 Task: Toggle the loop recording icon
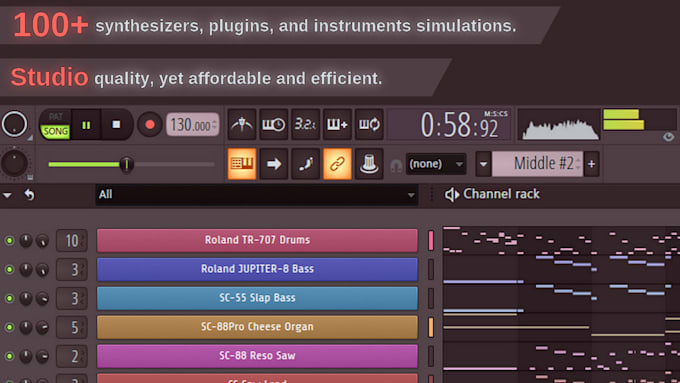[369, 124]
